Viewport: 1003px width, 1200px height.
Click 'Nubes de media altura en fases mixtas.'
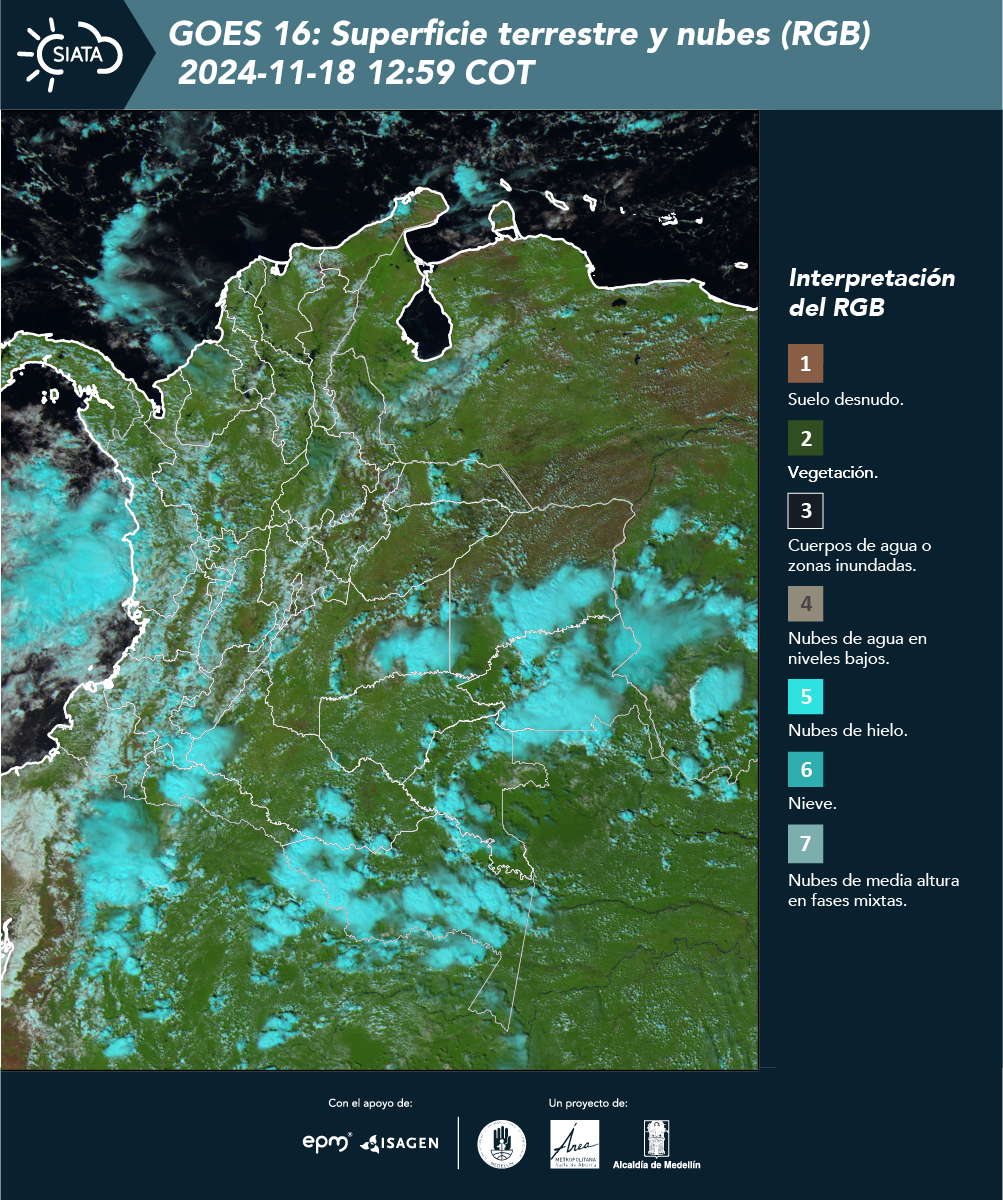[x=873, y=891]
